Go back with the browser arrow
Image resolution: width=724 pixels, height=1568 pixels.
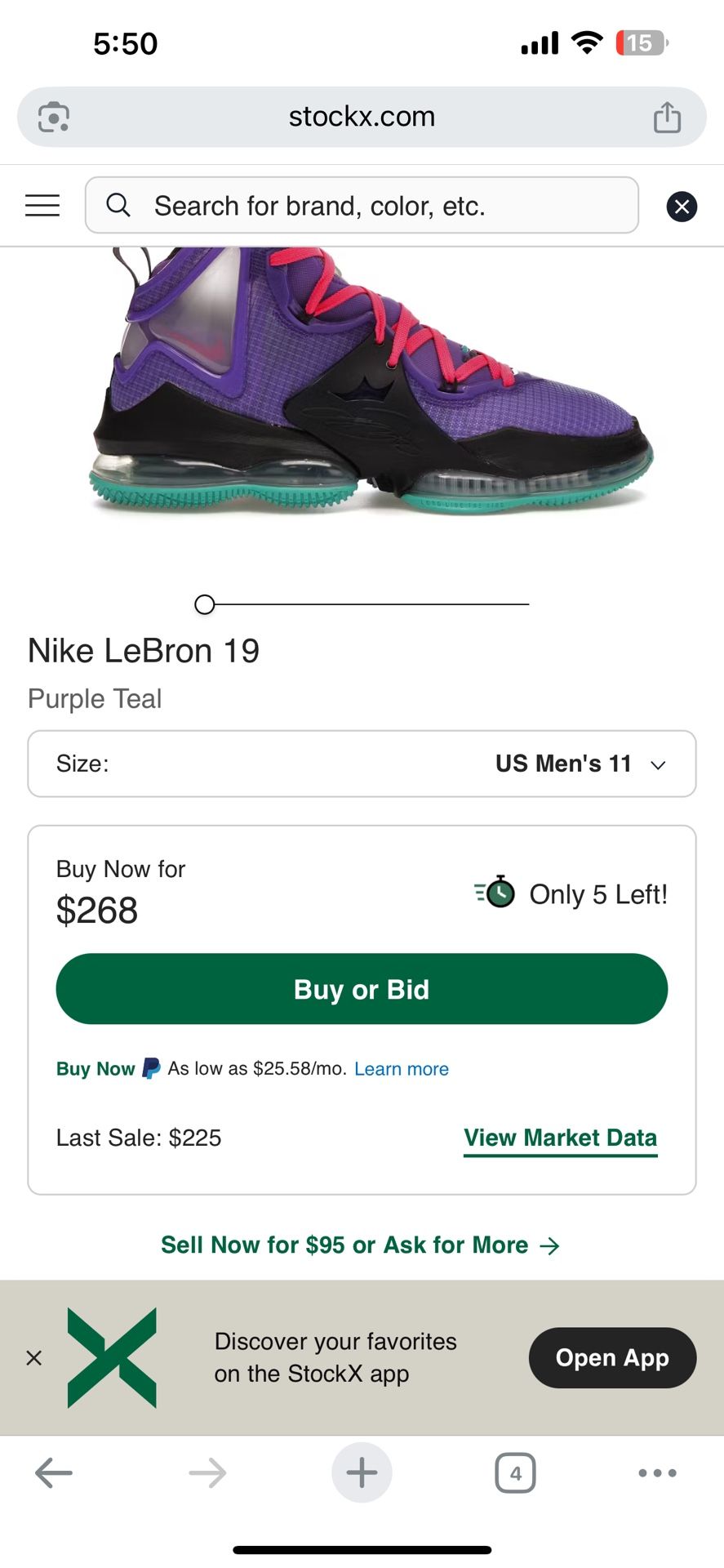(x=54, y=1473)
